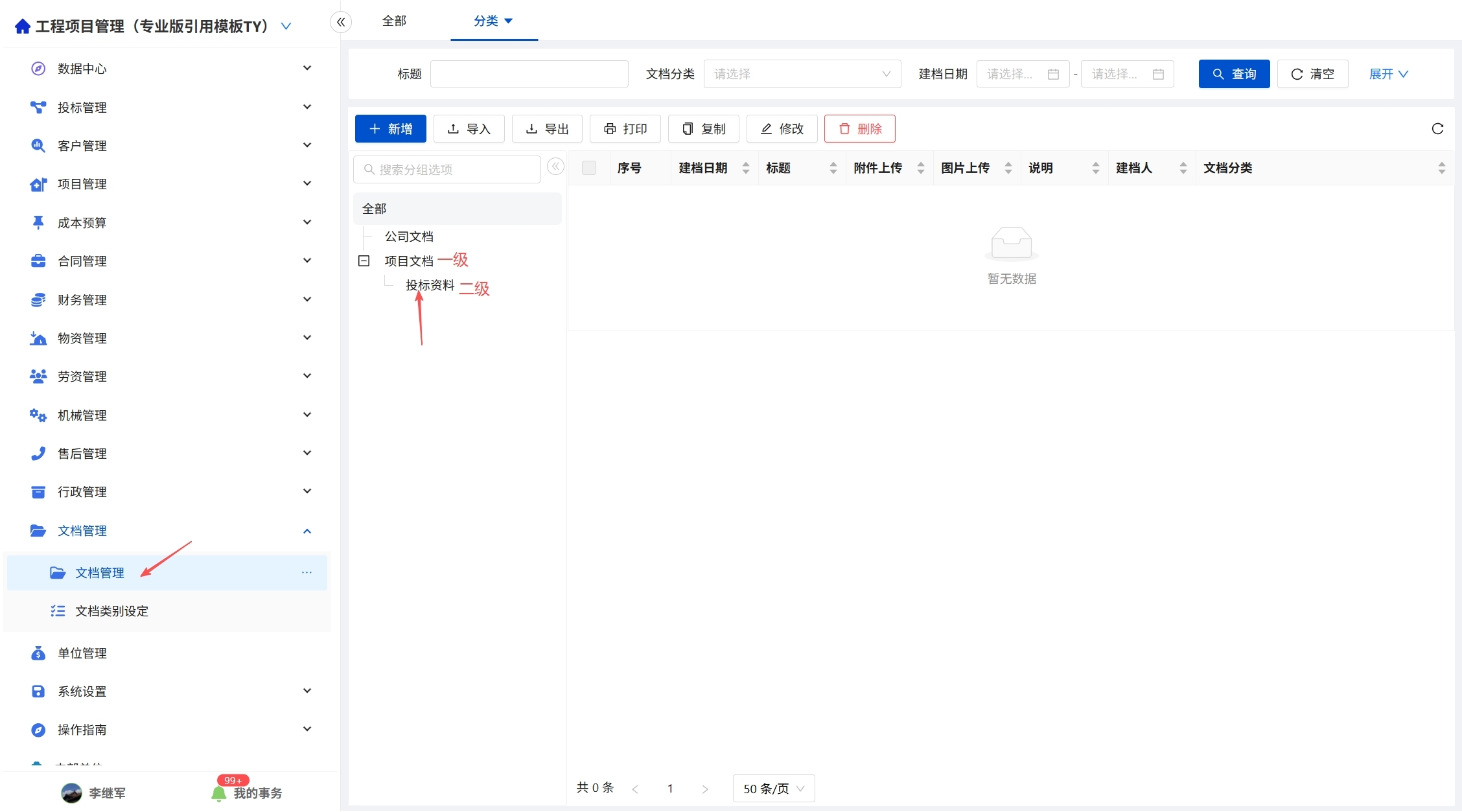Click the 我的事务 notification bell icon
The image size is (1462, 812).
pos(219,793)
